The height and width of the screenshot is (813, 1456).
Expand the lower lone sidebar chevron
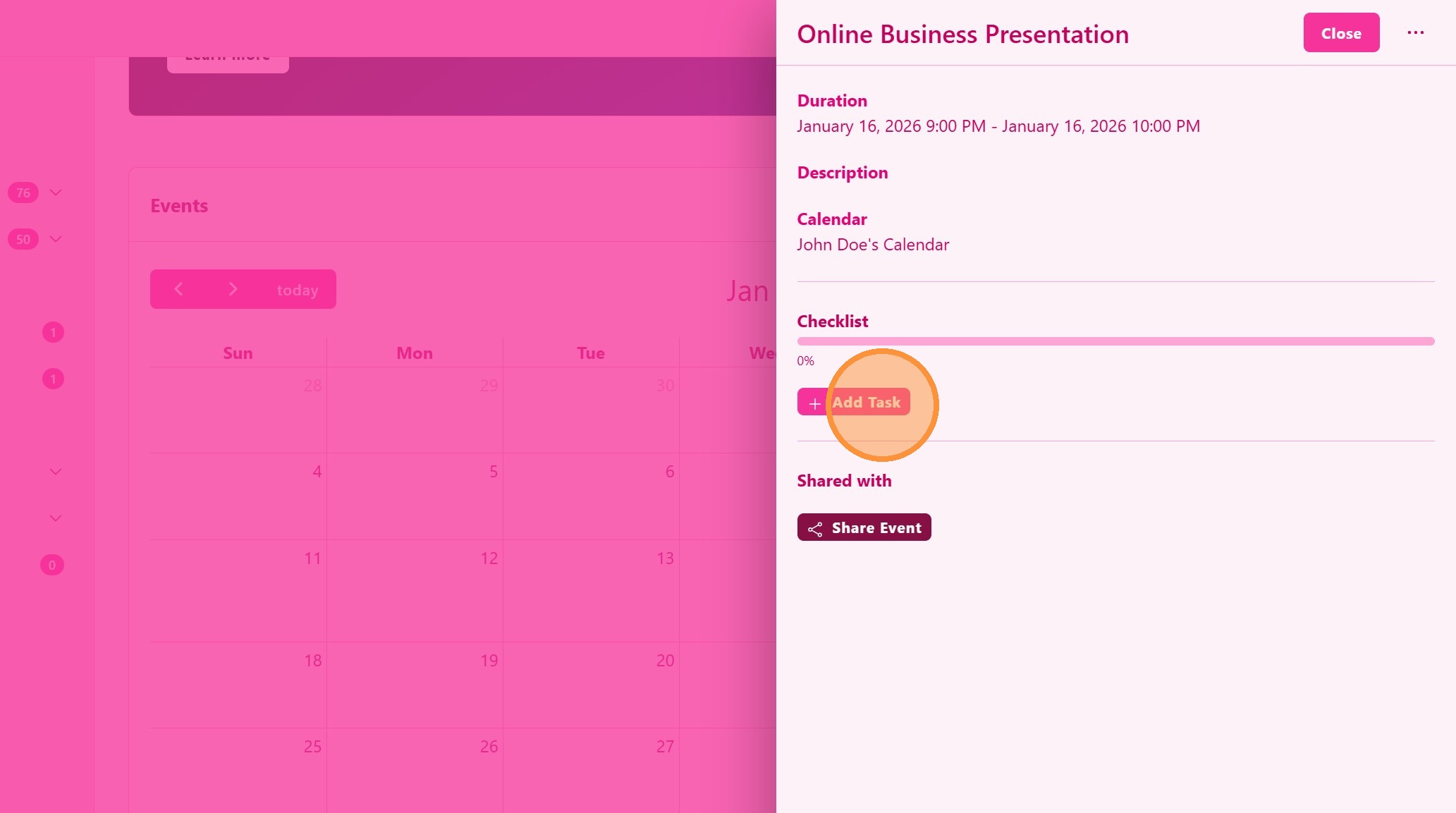click(x=56, y=518)
